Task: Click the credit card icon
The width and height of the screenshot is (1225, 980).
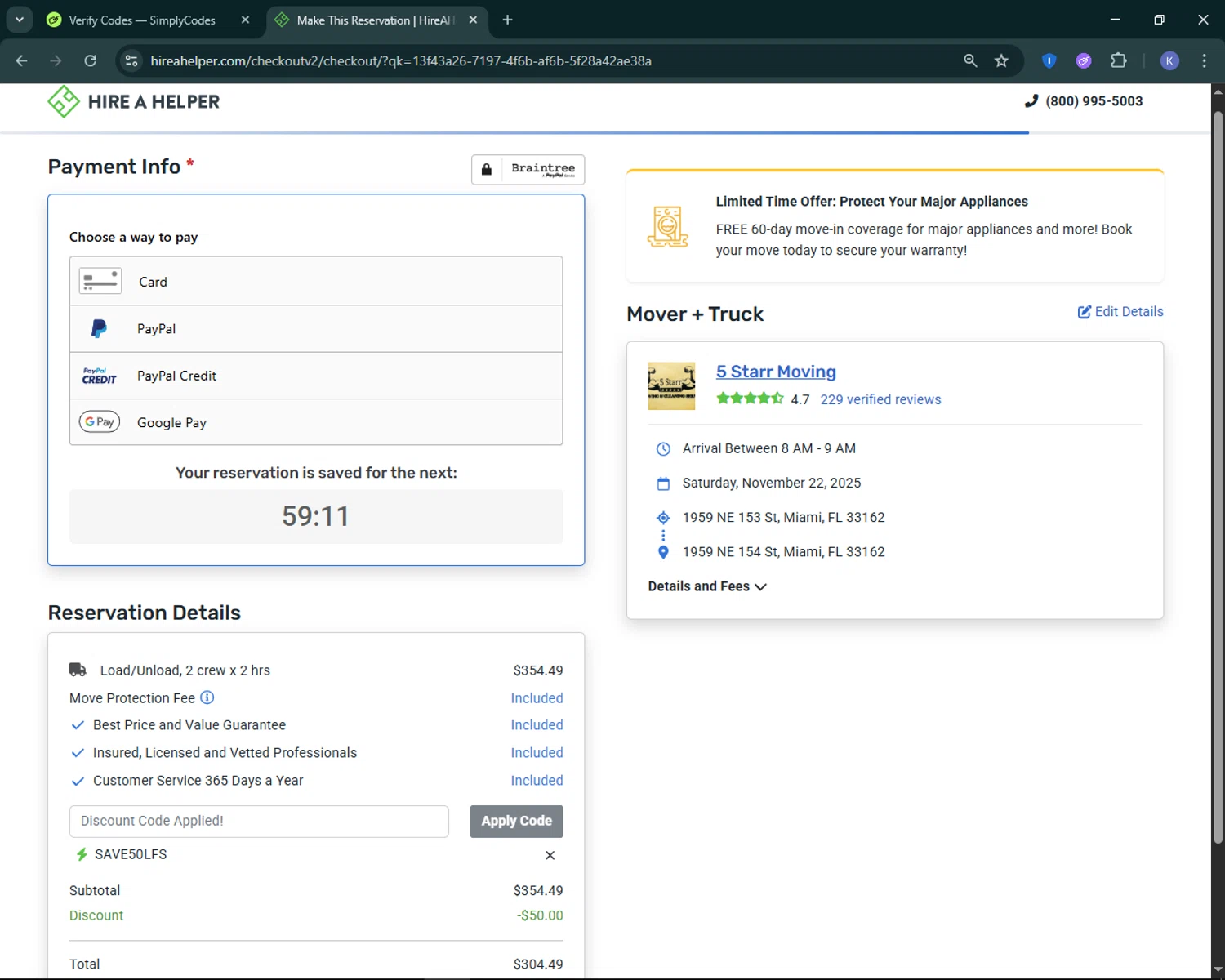Action: tap(100, 281)
